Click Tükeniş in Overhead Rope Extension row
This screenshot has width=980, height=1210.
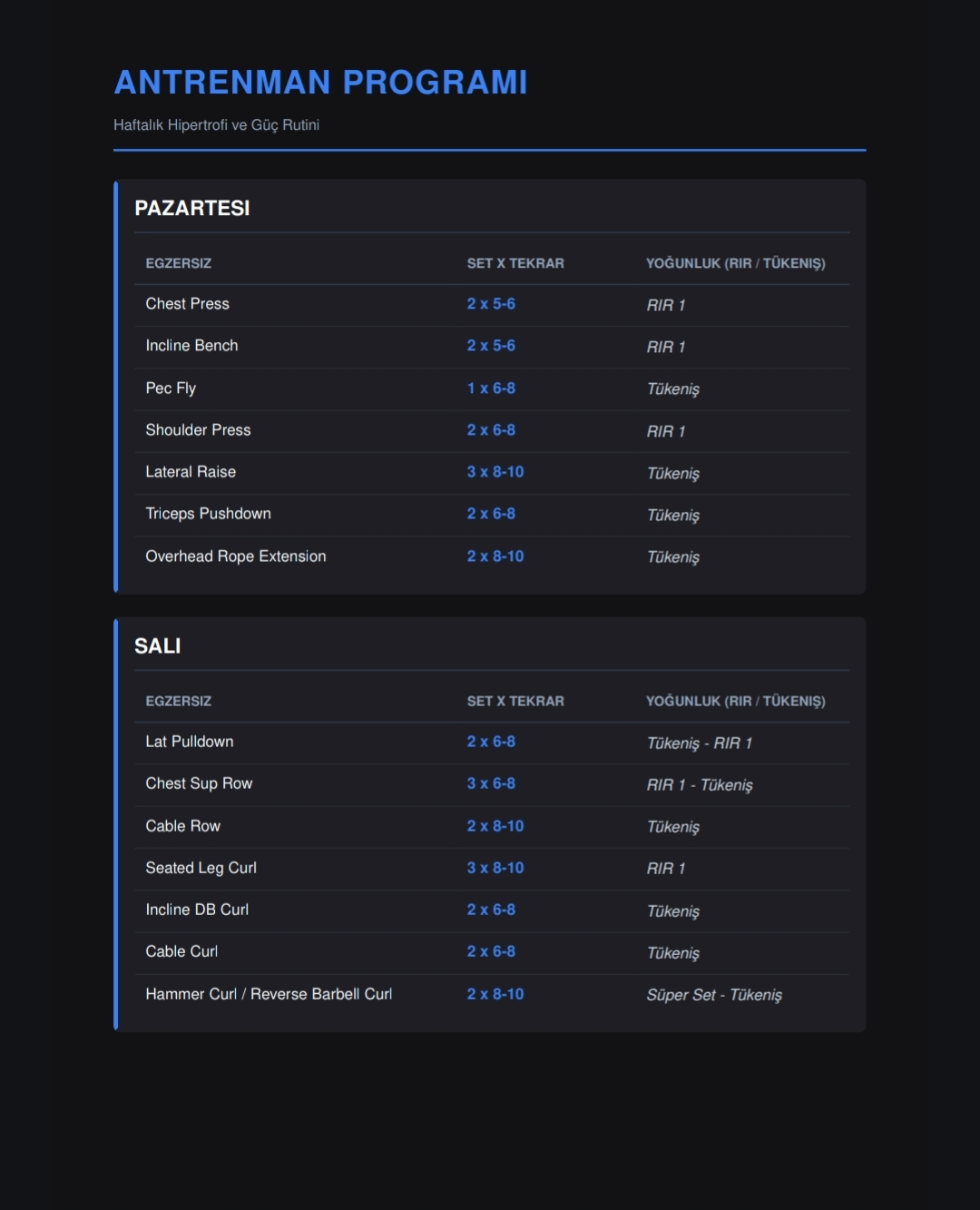673,557
